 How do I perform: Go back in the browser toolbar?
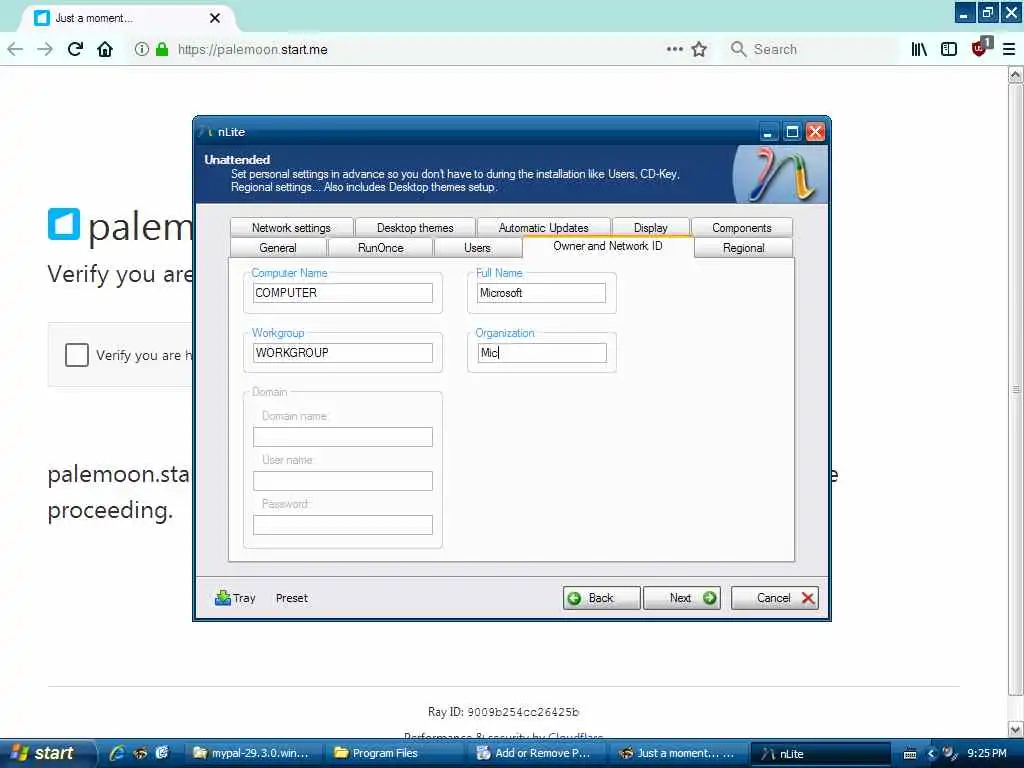(15, 50)
